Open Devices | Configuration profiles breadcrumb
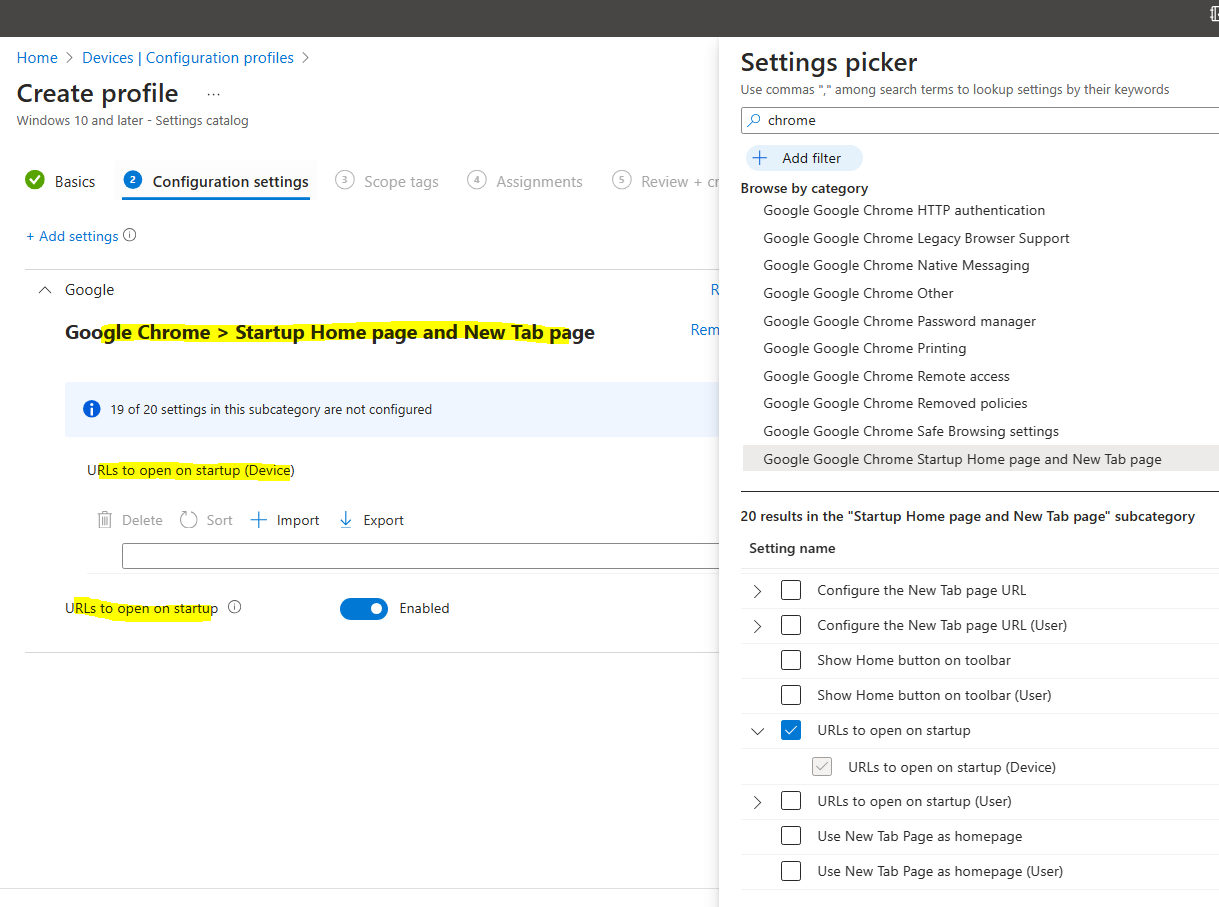 click(x=188, y=58)
